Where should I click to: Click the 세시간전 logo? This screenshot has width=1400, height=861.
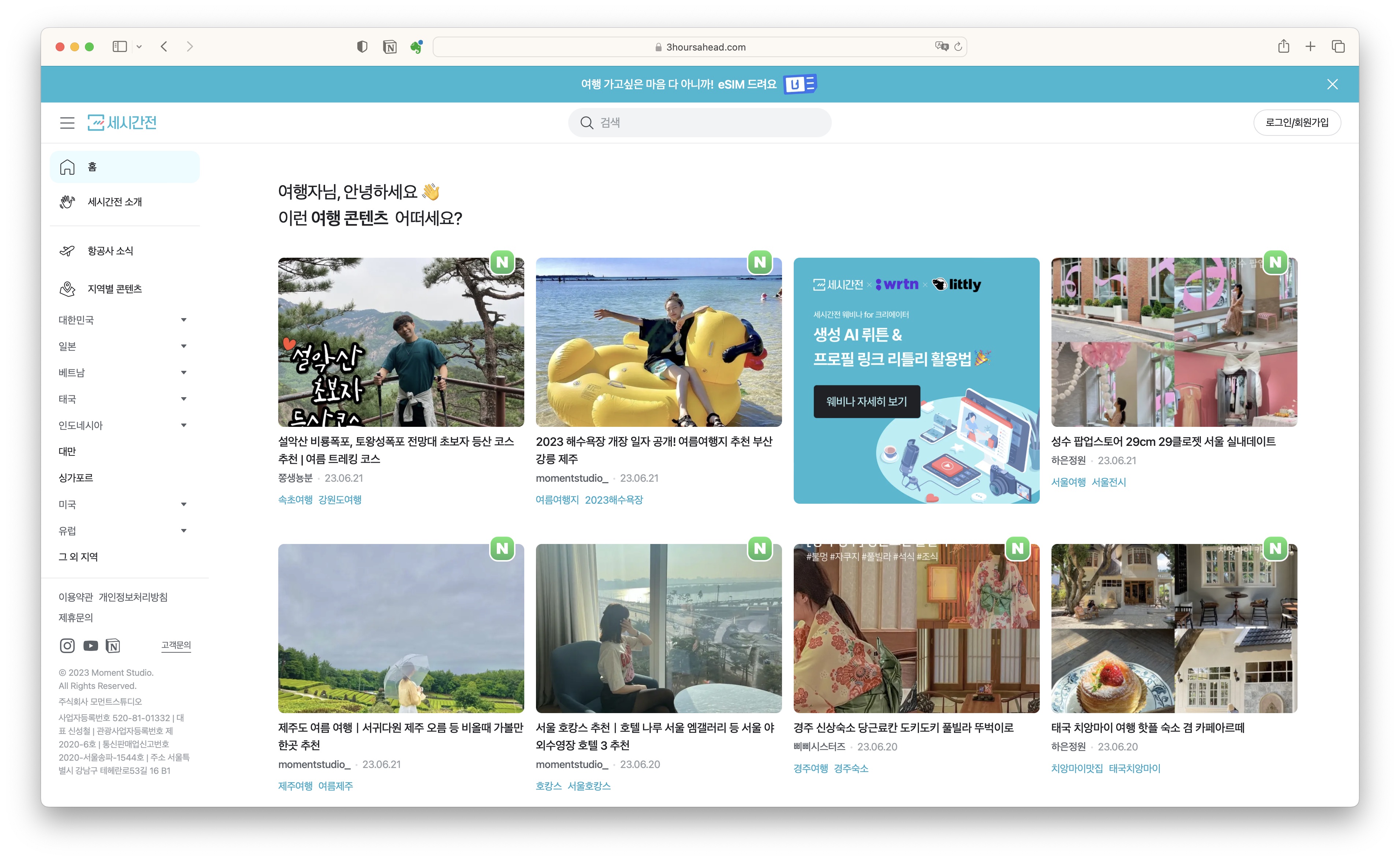pyautogui.click(x=122, y=122)
